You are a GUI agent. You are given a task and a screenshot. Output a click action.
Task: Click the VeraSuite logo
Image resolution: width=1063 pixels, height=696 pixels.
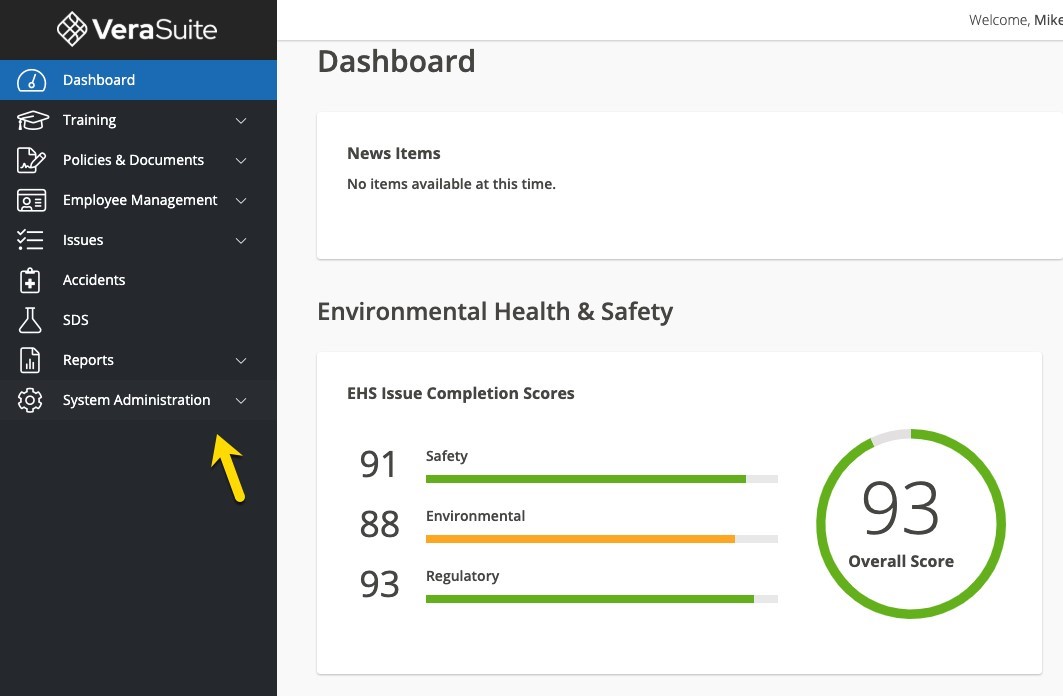pyautogui.click(x=137, y=29)
